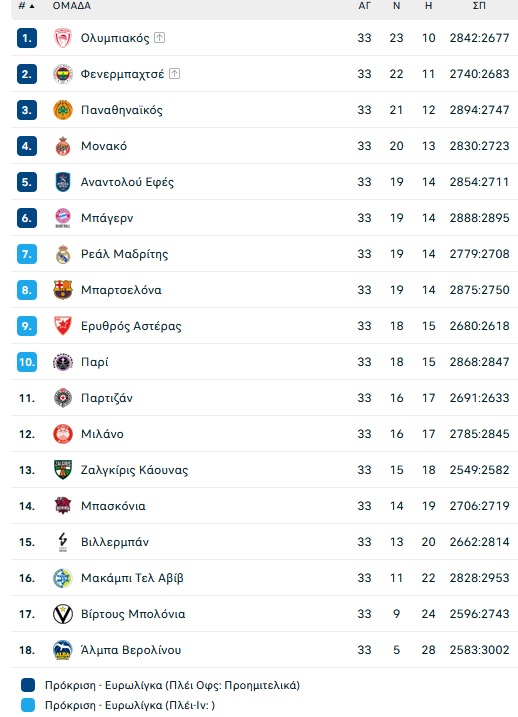
Task: Click promotion arrow icon beside Φενερμπαχτσέ
Action: pos(174,74)
